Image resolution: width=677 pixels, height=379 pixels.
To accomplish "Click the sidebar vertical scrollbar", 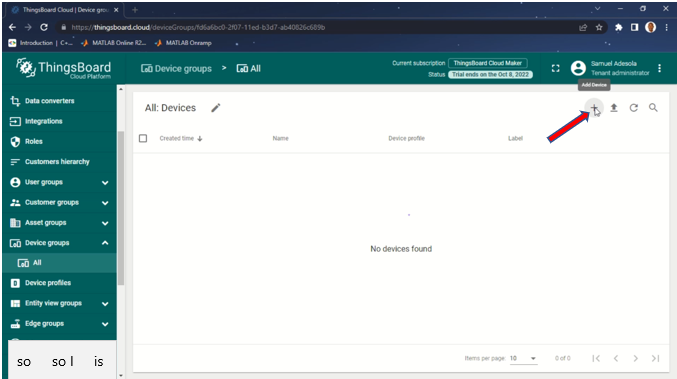I will point(121,208).
